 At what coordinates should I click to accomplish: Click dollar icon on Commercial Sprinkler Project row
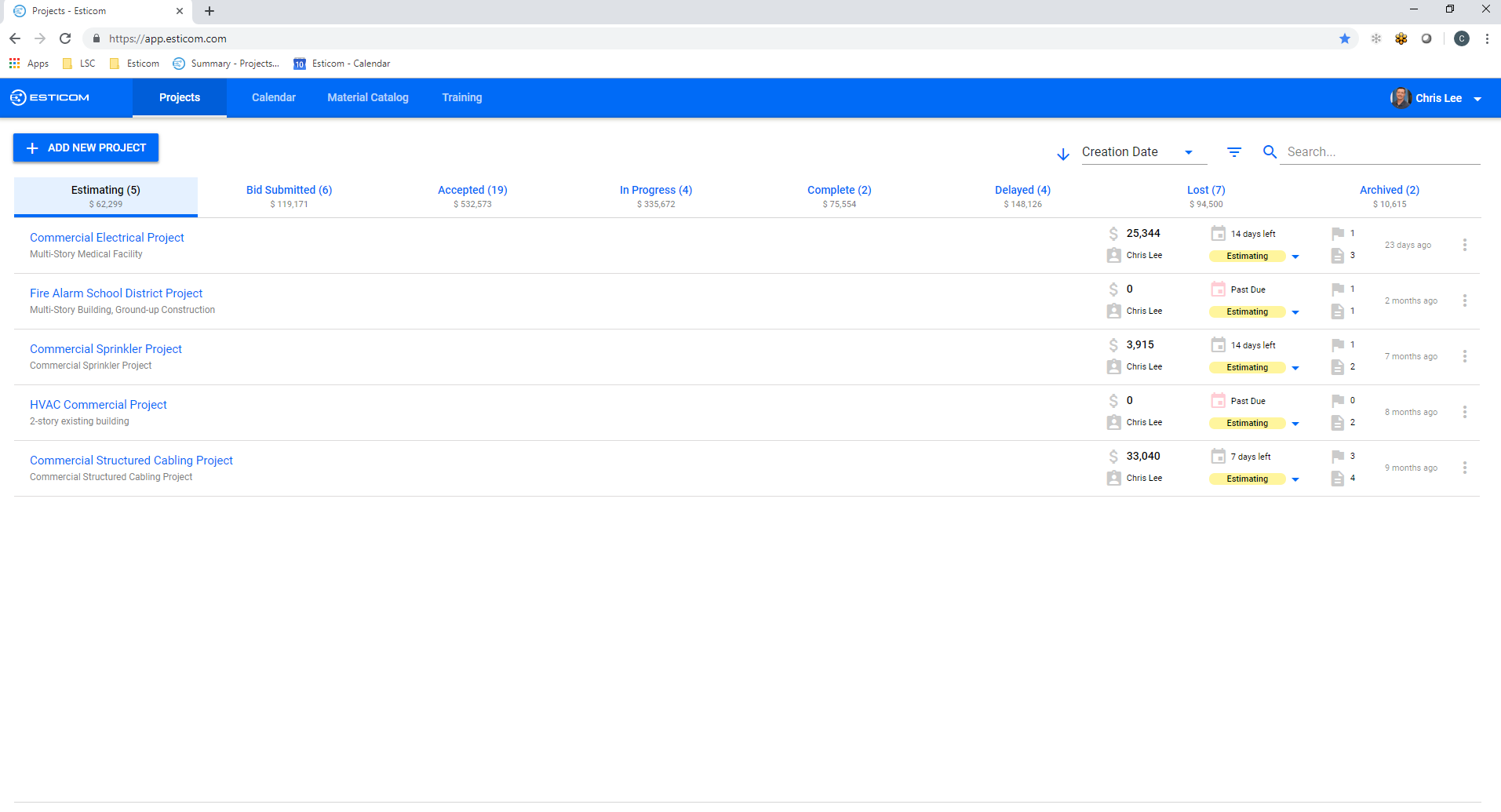[x=1113, y=345]
